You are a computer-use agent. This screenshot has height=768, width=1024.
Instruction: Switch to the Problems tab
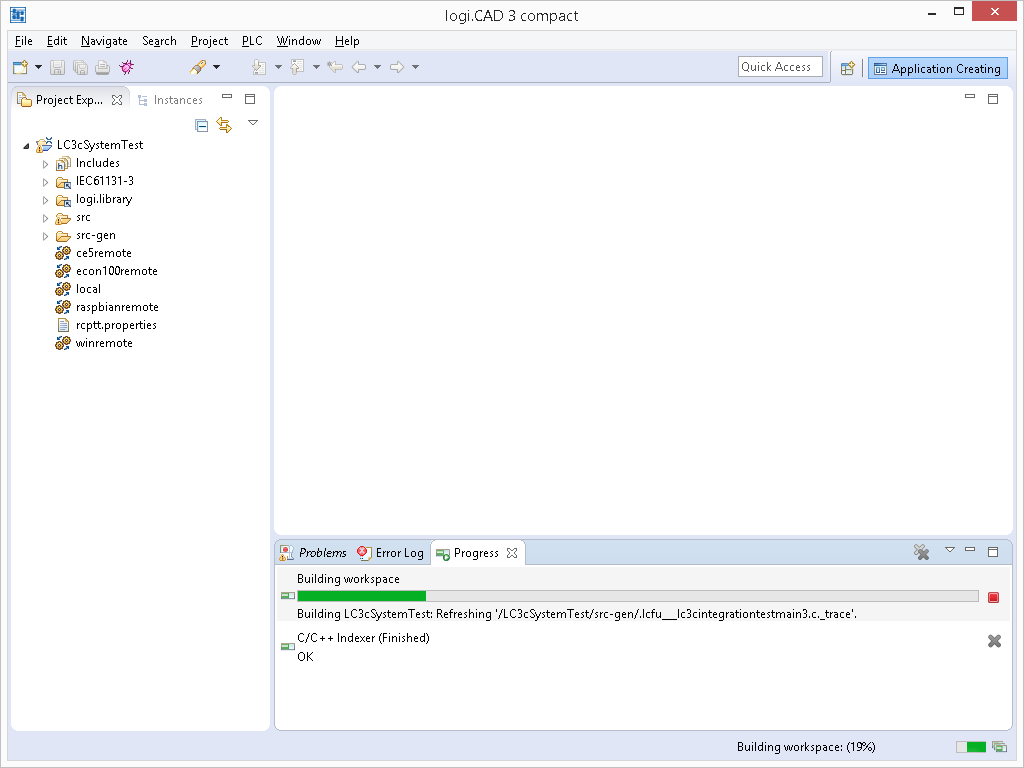click(x=313, y=552)
